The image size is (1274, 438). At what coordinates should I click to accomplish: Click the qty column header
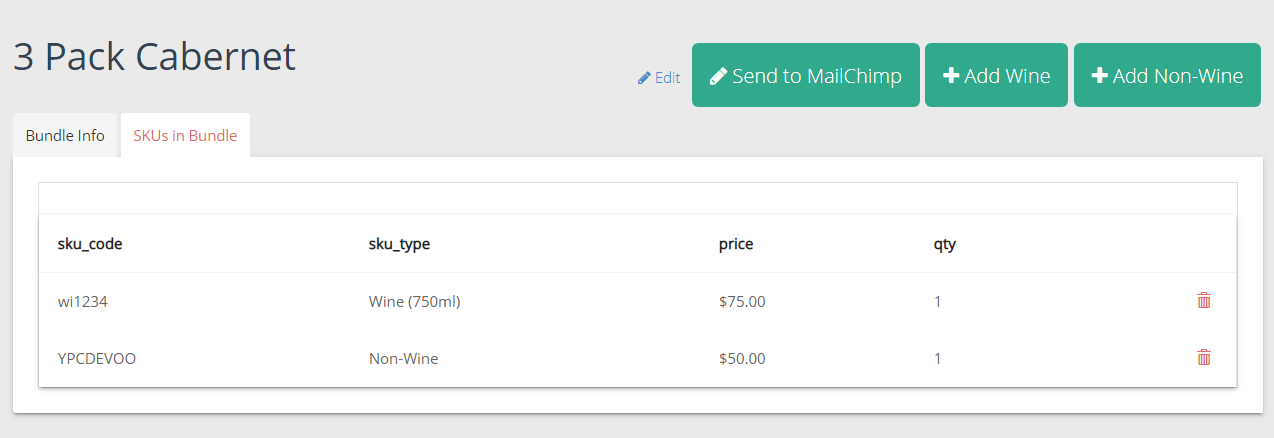(x=945, y=244)
